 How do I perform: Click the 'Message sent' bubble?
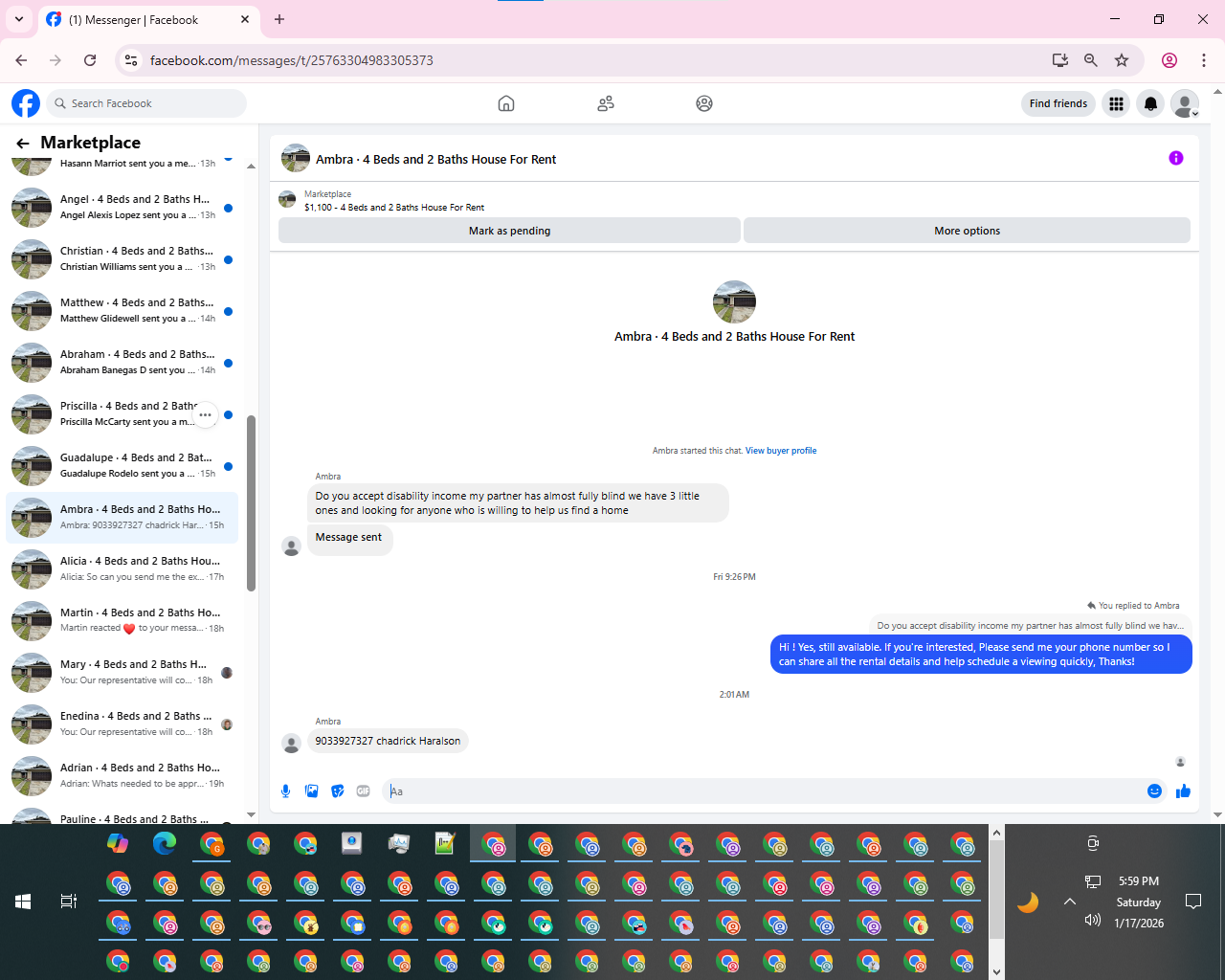click(x=349, y=538)
